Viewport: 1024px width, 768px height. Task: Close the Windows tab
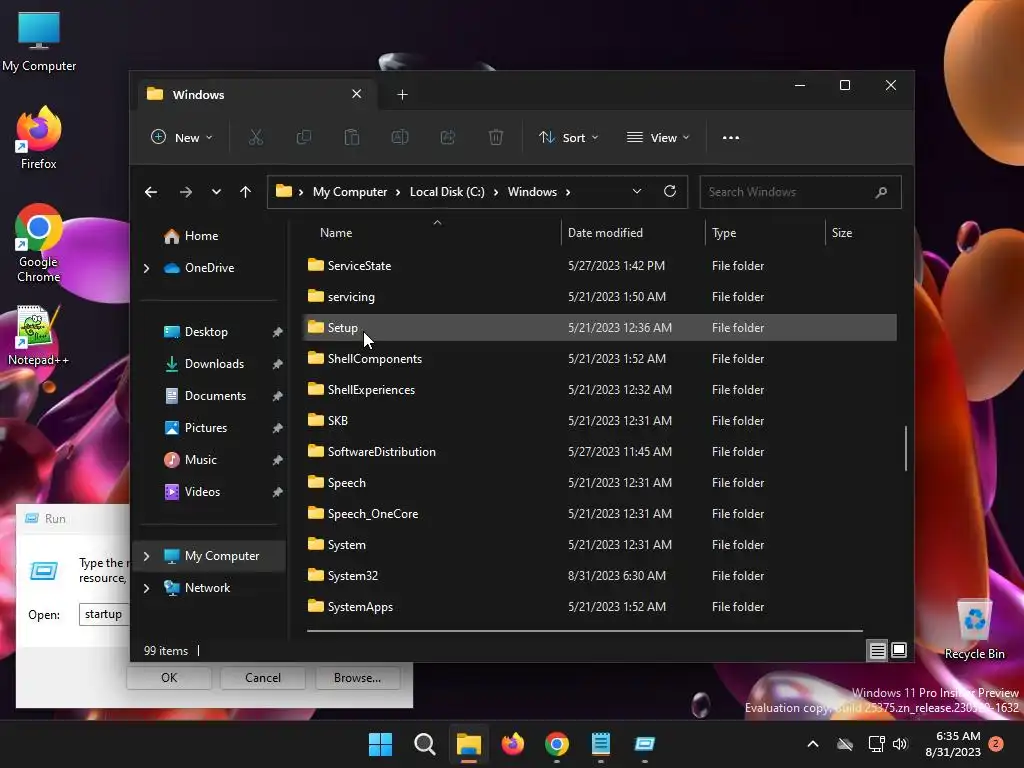(357, 94)
